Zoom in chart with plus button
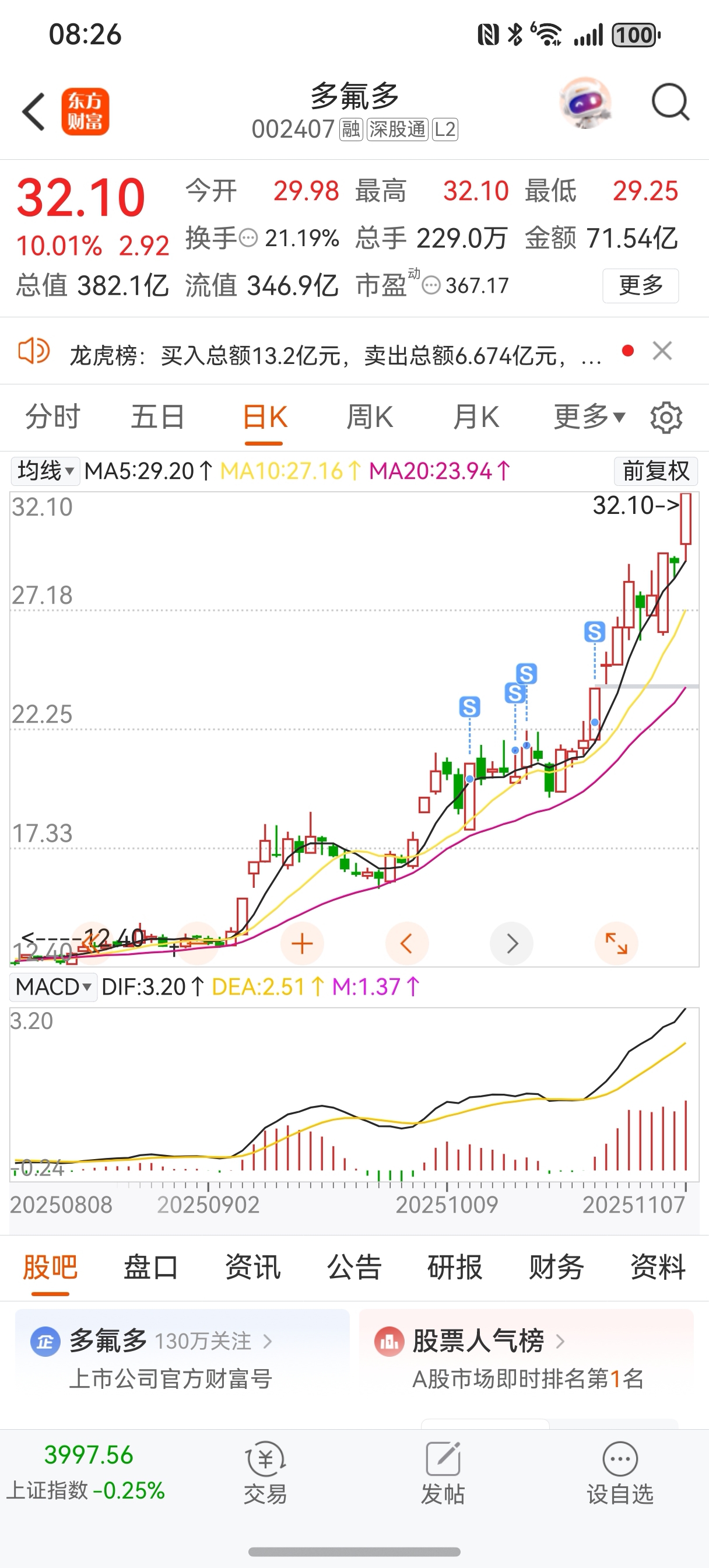 (302, 943)
